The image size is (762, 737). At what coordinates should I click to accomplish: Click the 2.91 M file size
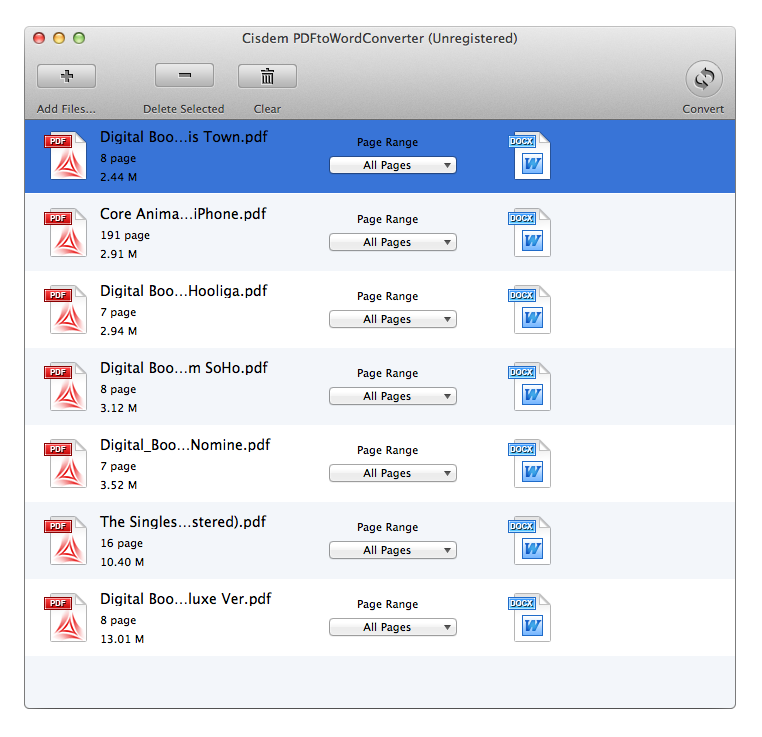click(x=119, y=254)
